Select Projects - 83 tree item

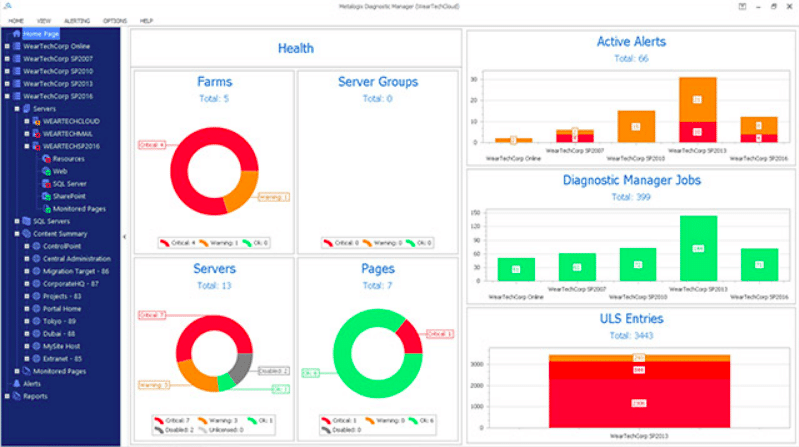(62, 296)
